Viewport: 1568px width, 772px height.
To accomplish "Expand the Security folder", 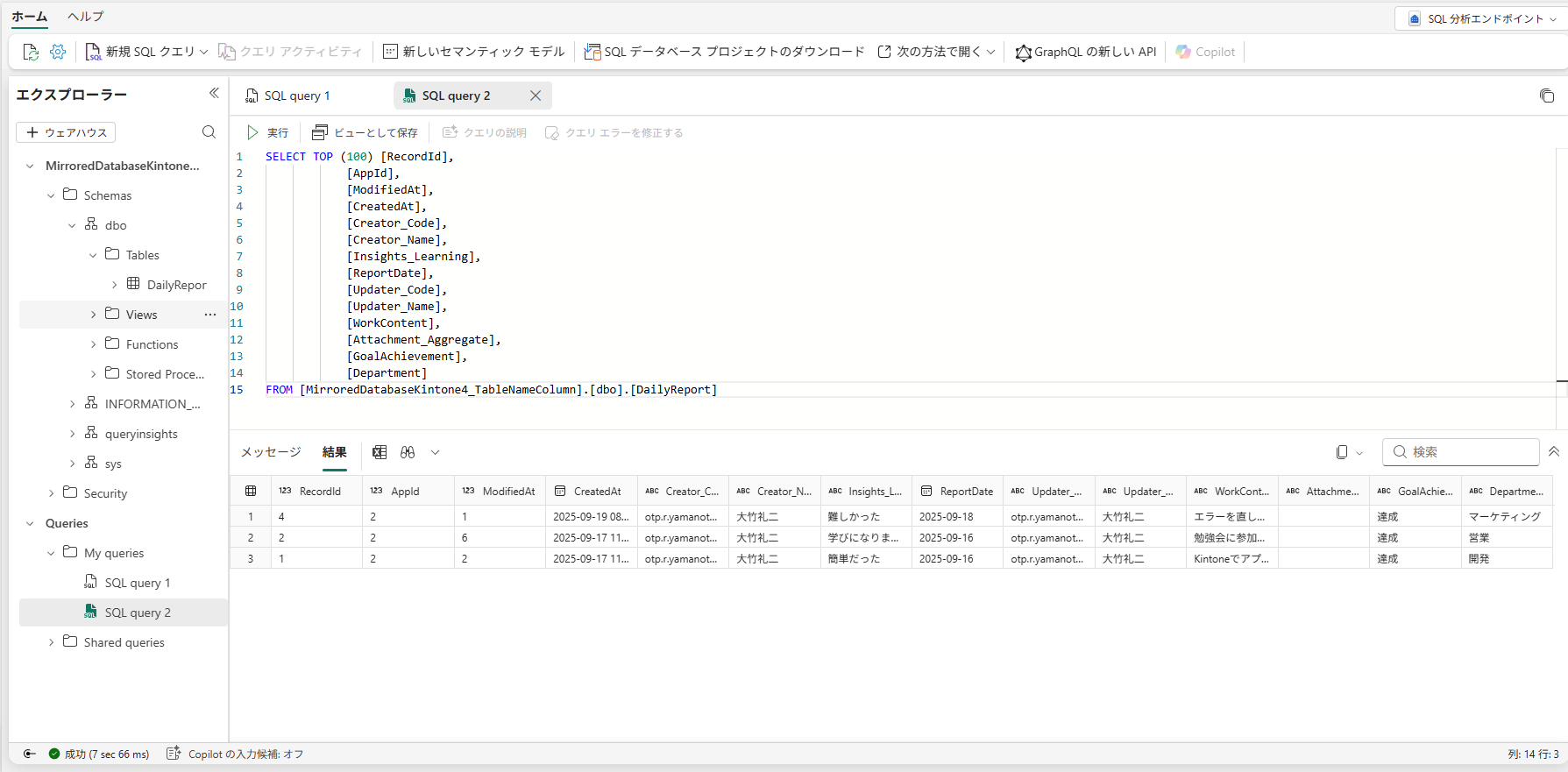I will click(x=51, y=493).
